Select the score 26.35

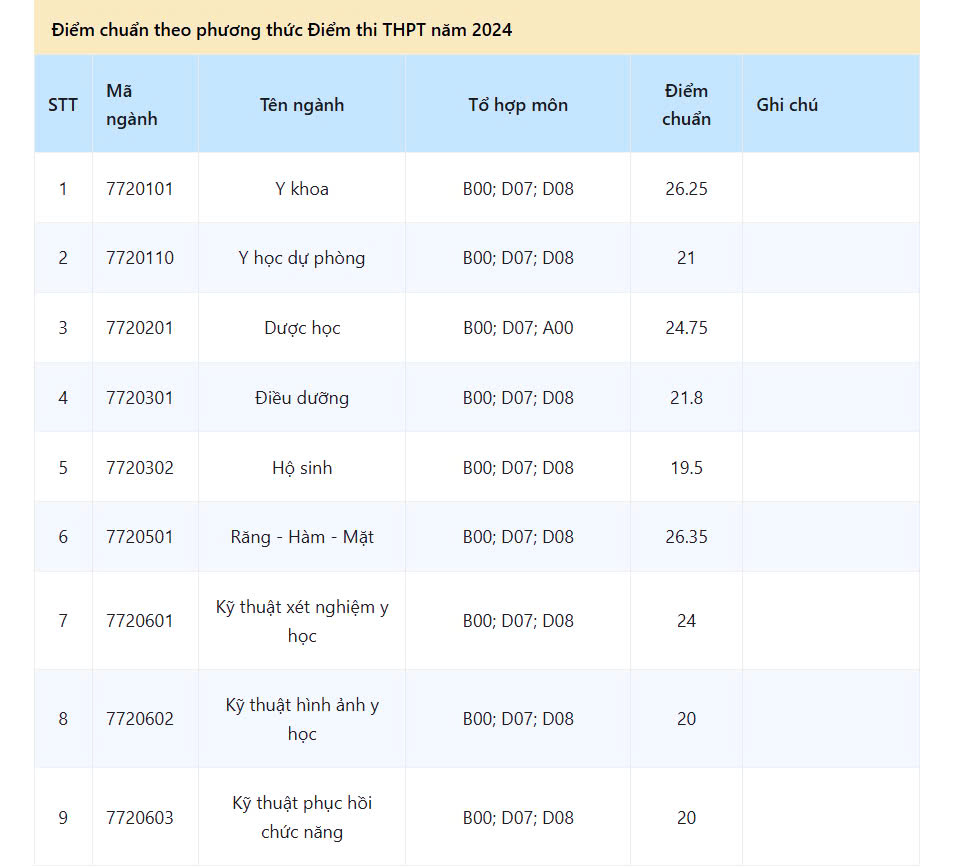pos(687,537)
